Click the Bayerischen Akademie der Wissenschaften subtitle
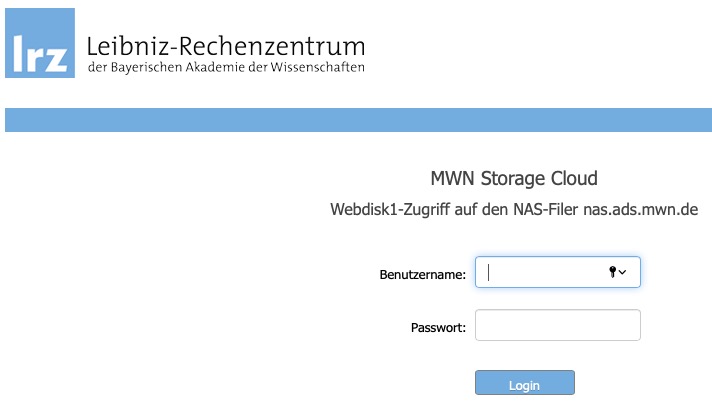712x410 pixels. (226, 68)
